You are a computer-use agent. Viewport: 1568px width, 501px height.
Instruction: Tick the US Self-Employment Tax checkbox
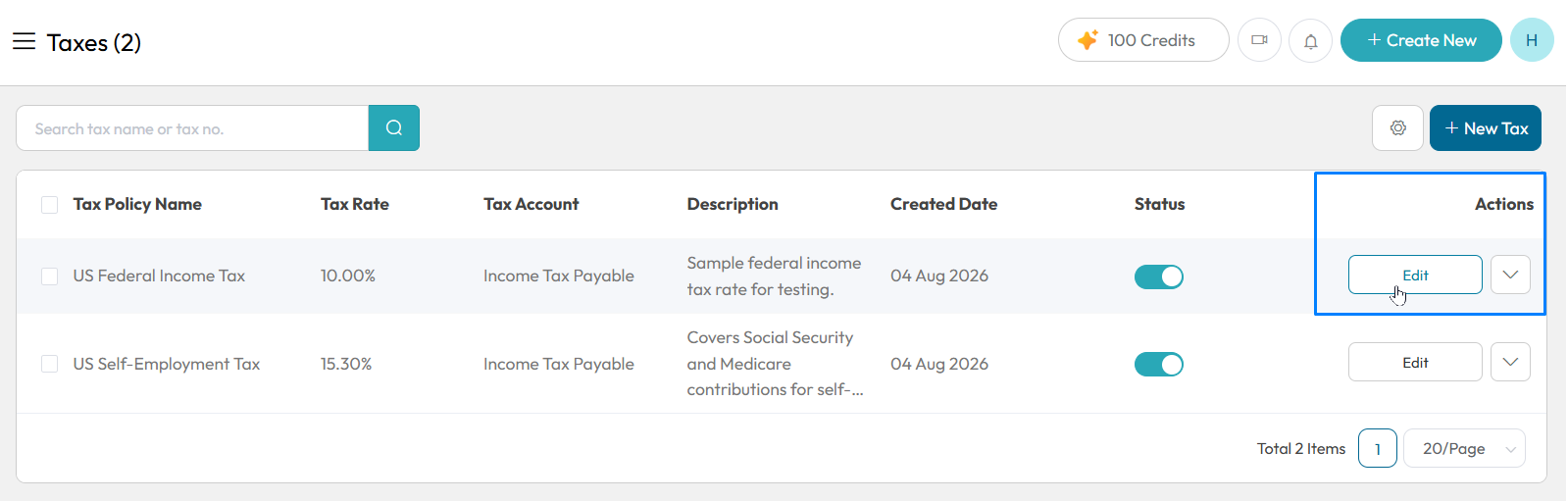pos(49,364)
